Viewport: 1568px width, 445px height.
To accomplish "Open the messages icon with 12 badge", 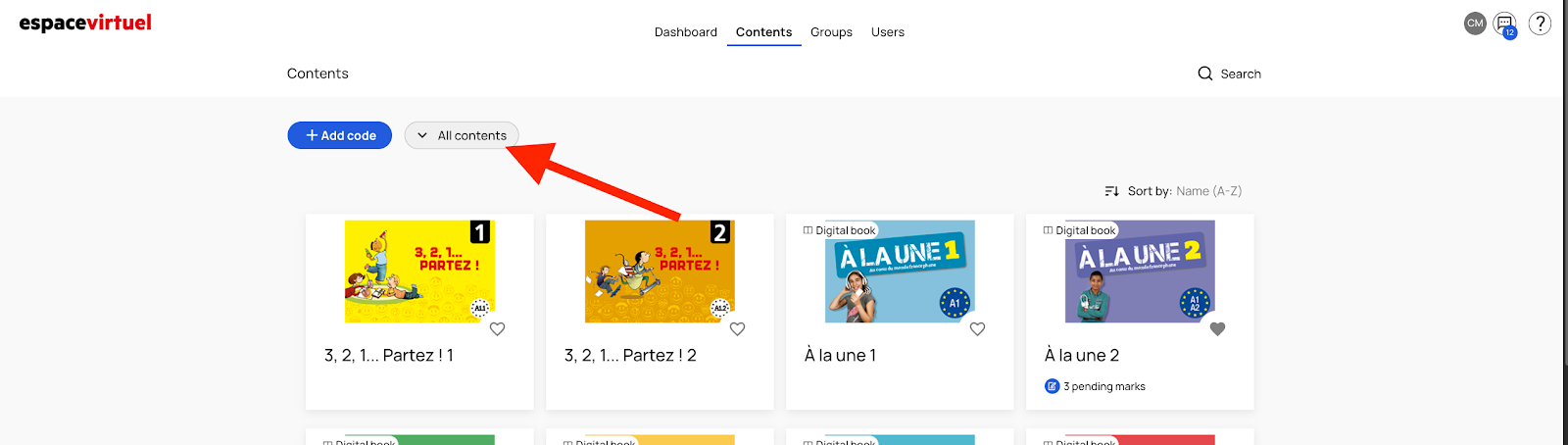I will pyautogui.click(x=1504, y=24).
